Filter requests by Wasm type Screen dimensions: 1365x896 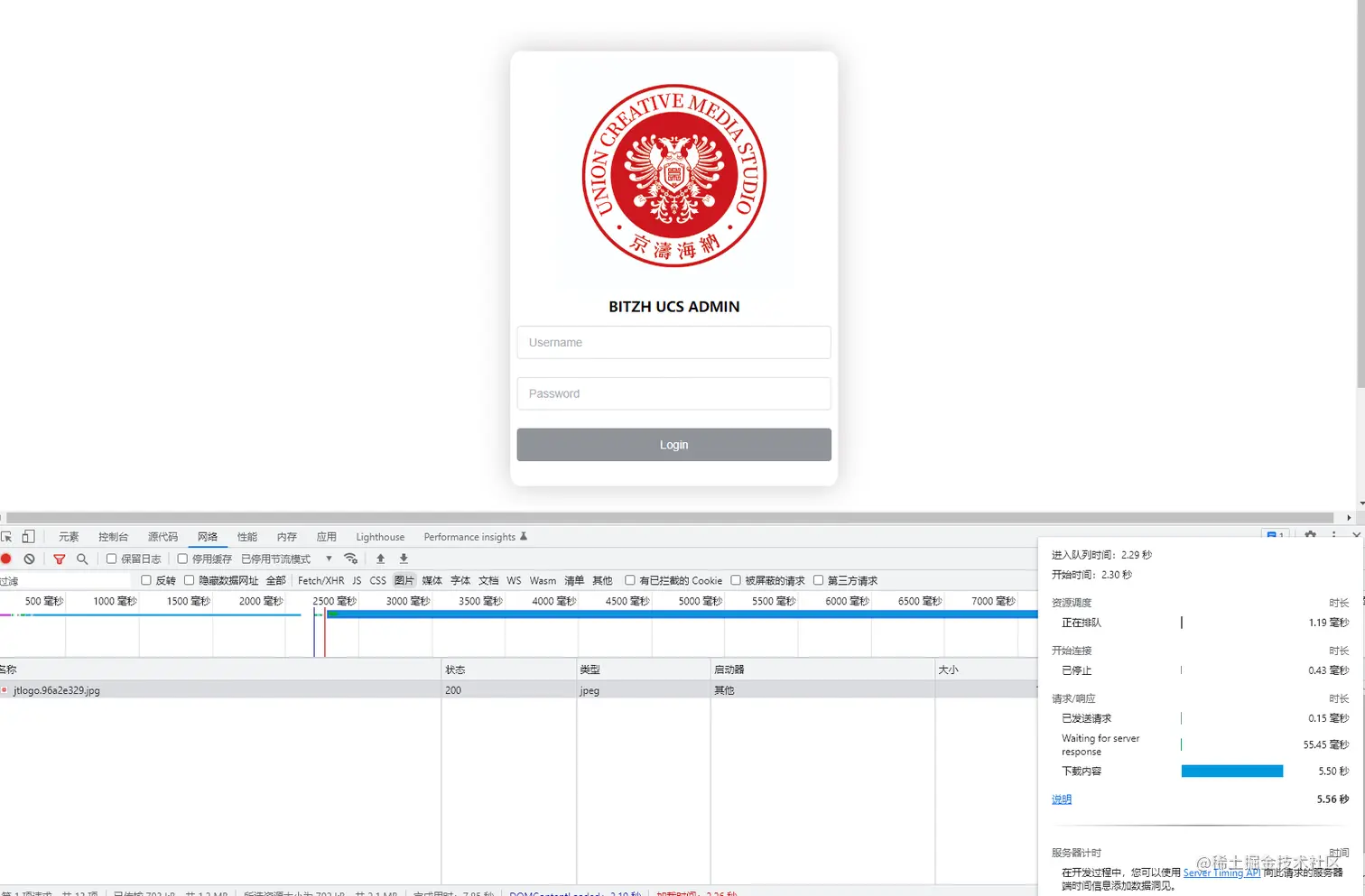tap(543, 581)
